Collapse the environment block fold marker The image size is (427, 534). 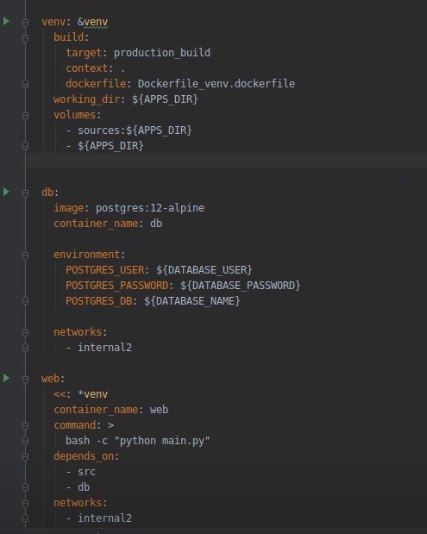click(x=25, y=255)
